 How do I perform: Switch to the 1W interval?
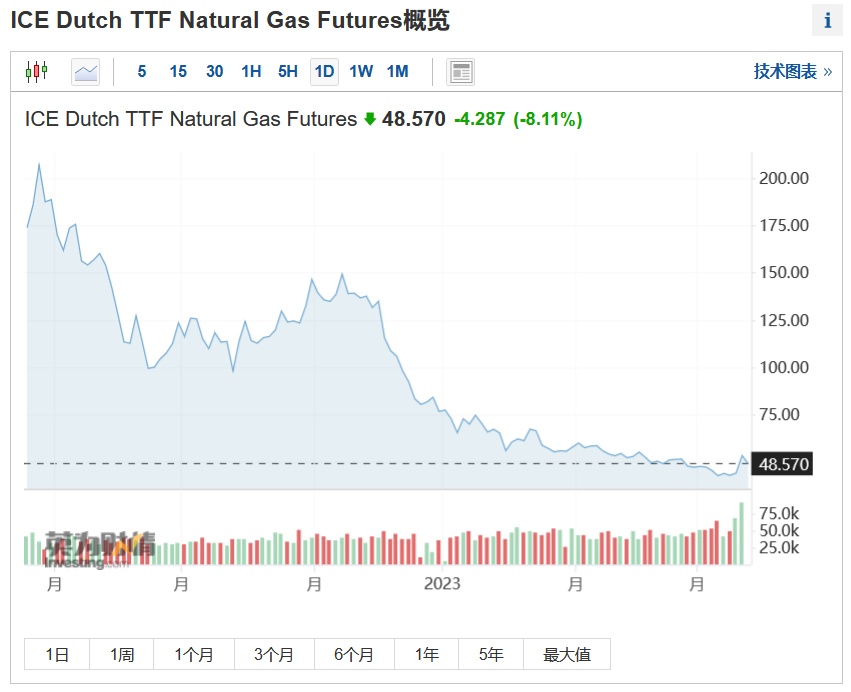pos(361,72)
